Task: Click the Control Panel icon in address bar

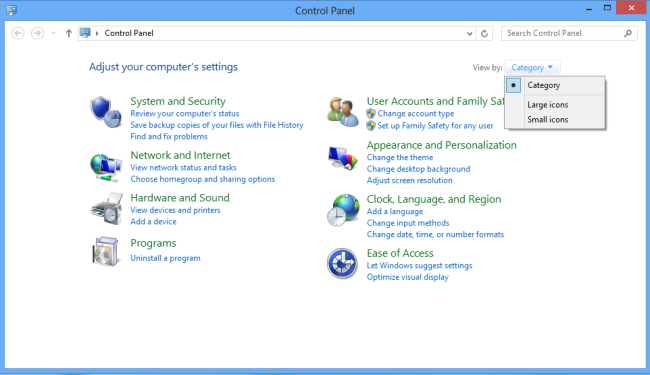Action: [x=85, y=33]
